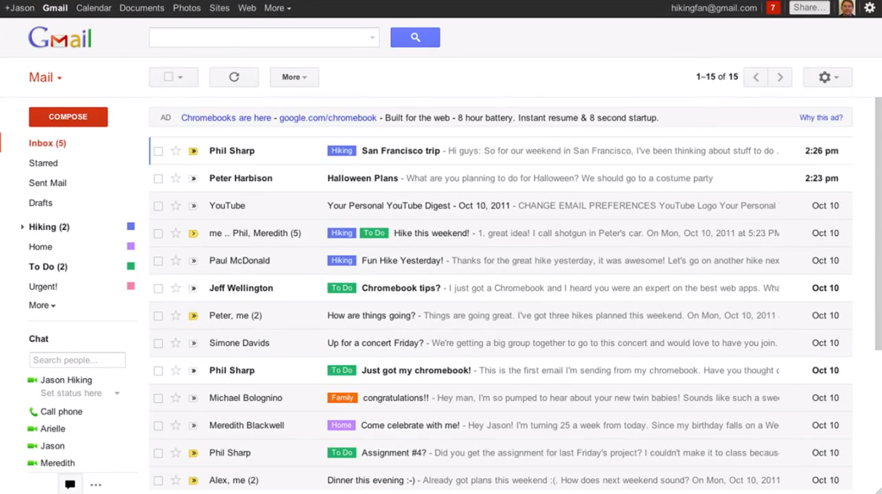
Task: Click blue color swatch for Hiking label
Action: (130, 226)
